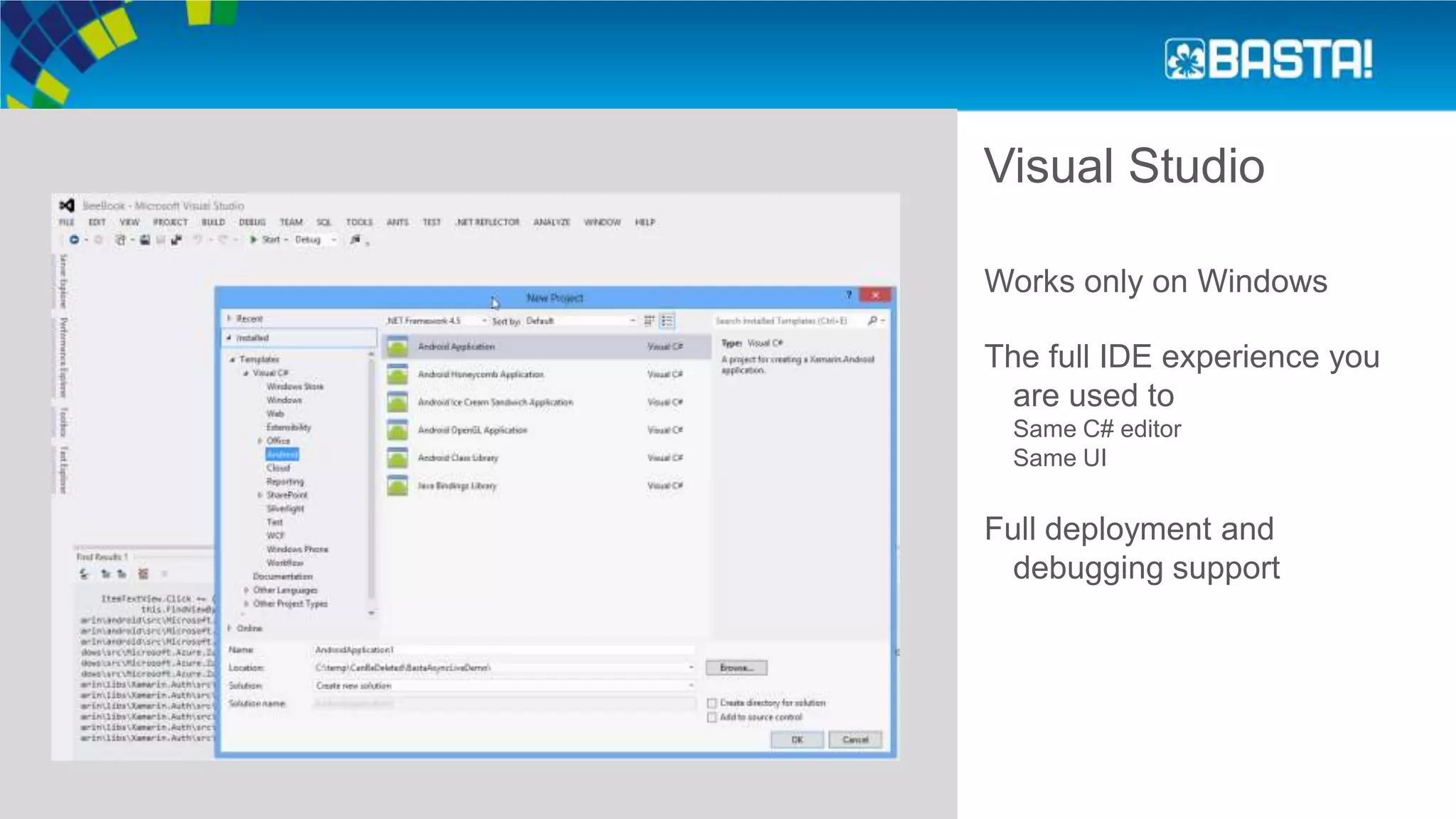Select Workflow in template tree
This screenshot has width=1456, height=819.
coord(284,563)
